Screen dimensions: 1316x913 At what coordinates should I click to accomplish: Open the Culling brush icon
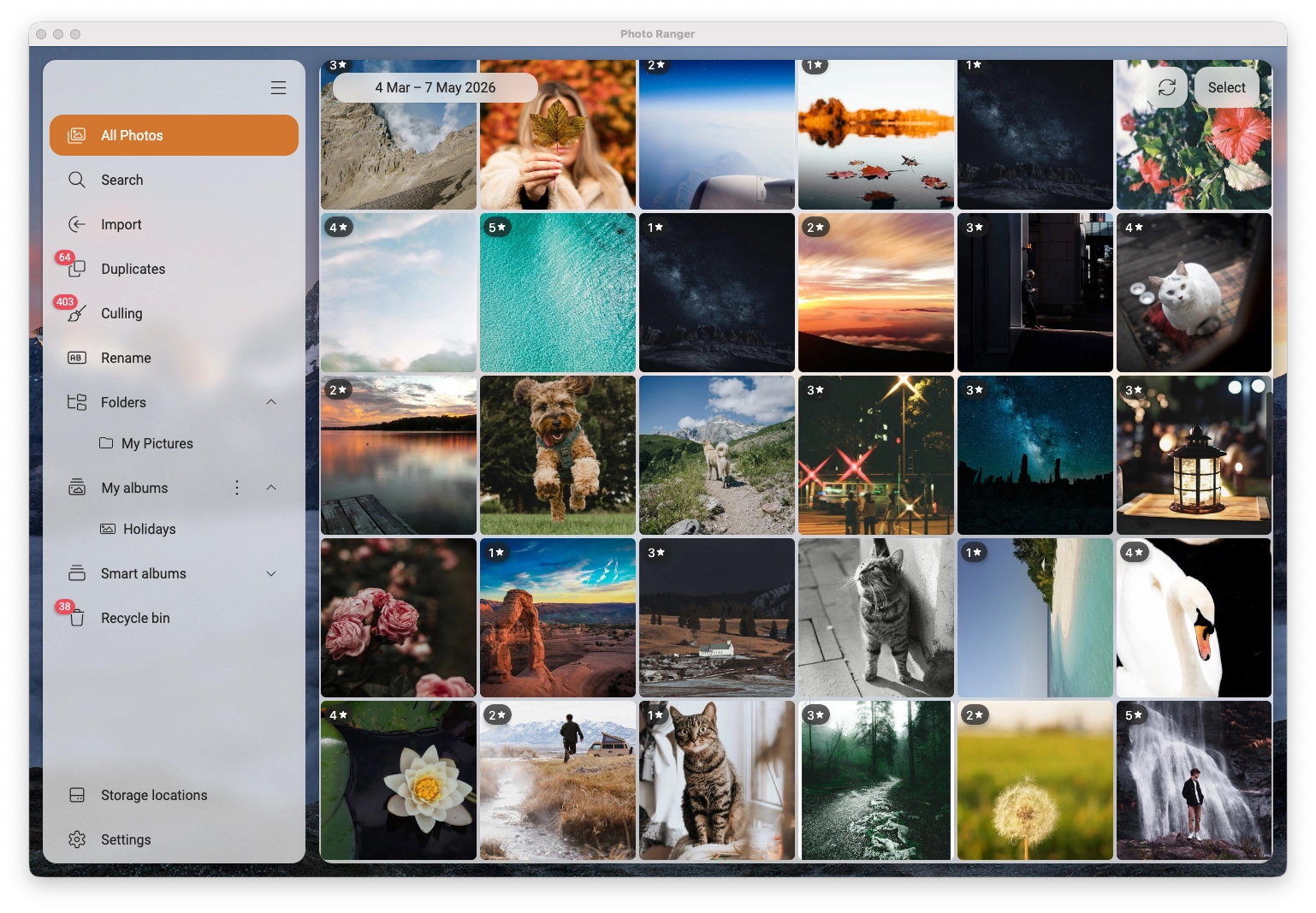click(x=77, y=313)
